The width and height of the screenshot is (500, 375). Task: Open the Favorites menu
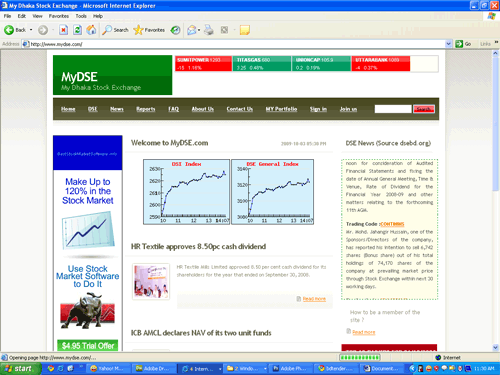point(59,16)
